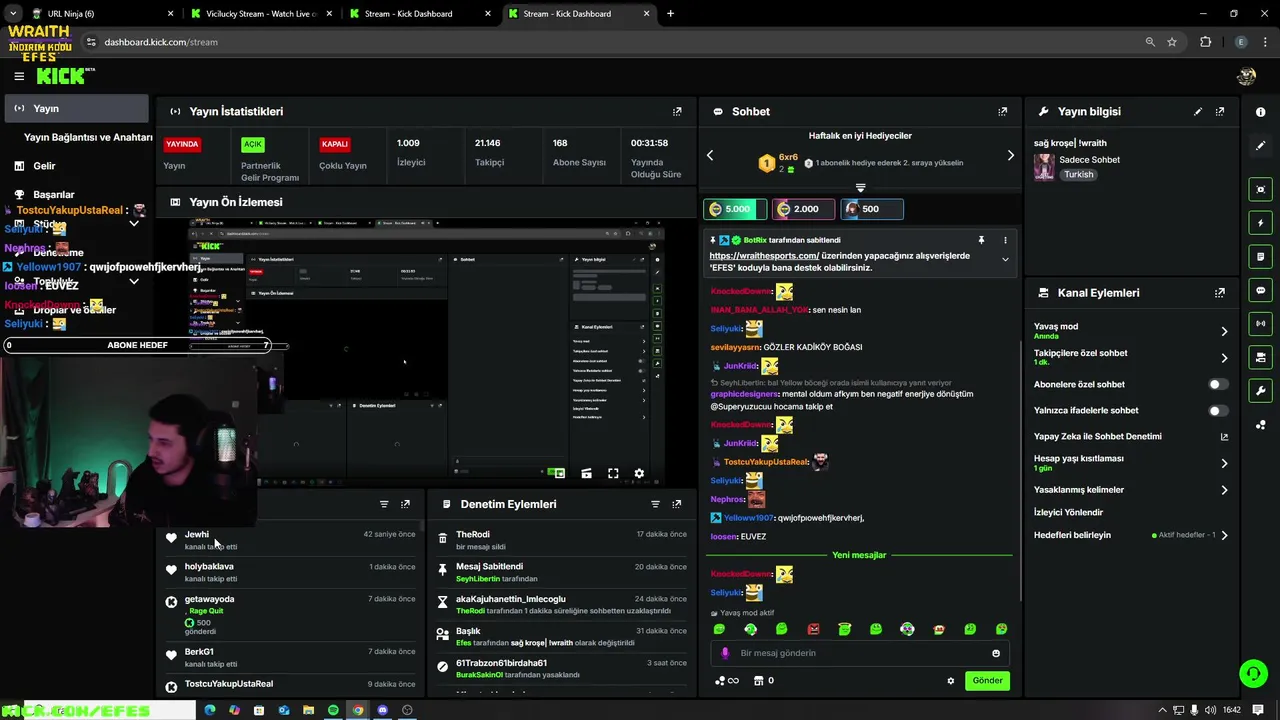This screenshot has height=720, width=1280.
Task: Show previous weekly top gifter
Action: [x=710, y=155]
